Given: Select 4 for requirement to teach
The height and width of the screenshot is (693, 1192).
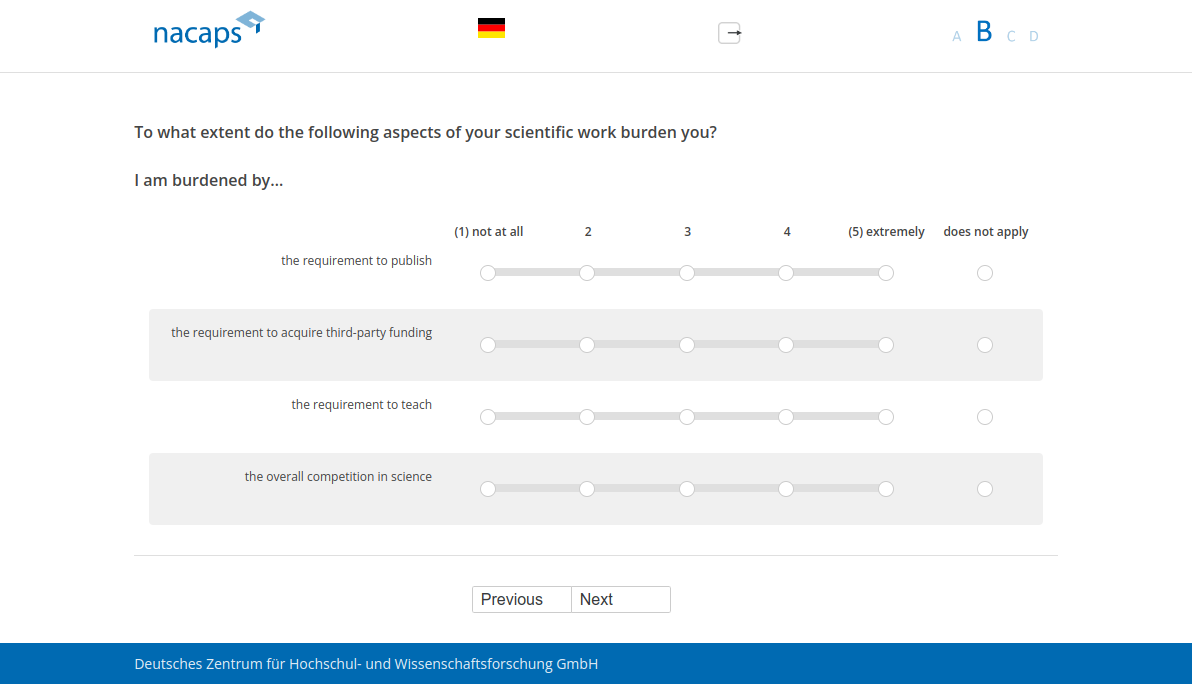Looking at the screenshot, I should coord(786,417).
